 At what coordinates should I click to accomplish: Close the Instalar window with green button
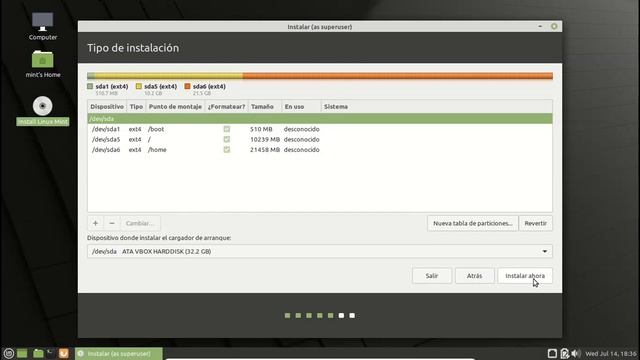tap(554, 27)
